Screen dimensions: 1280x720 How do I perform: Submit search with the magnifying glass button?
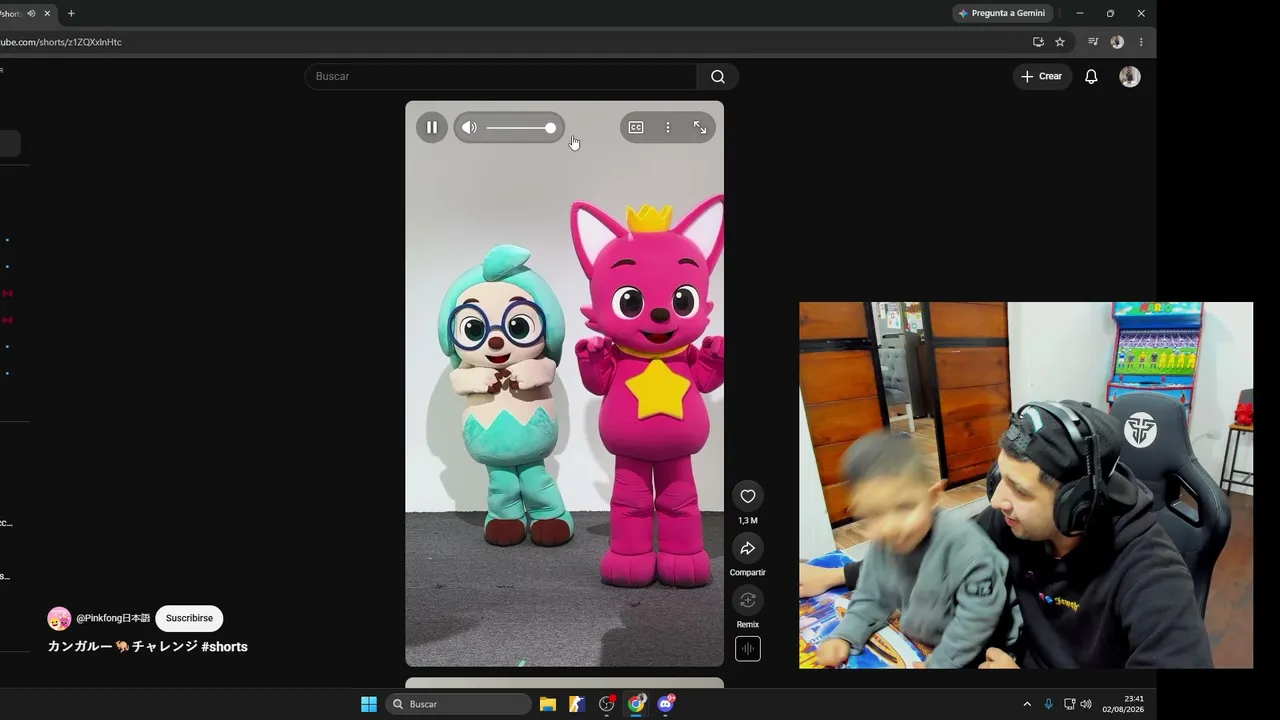coord(718,76)
